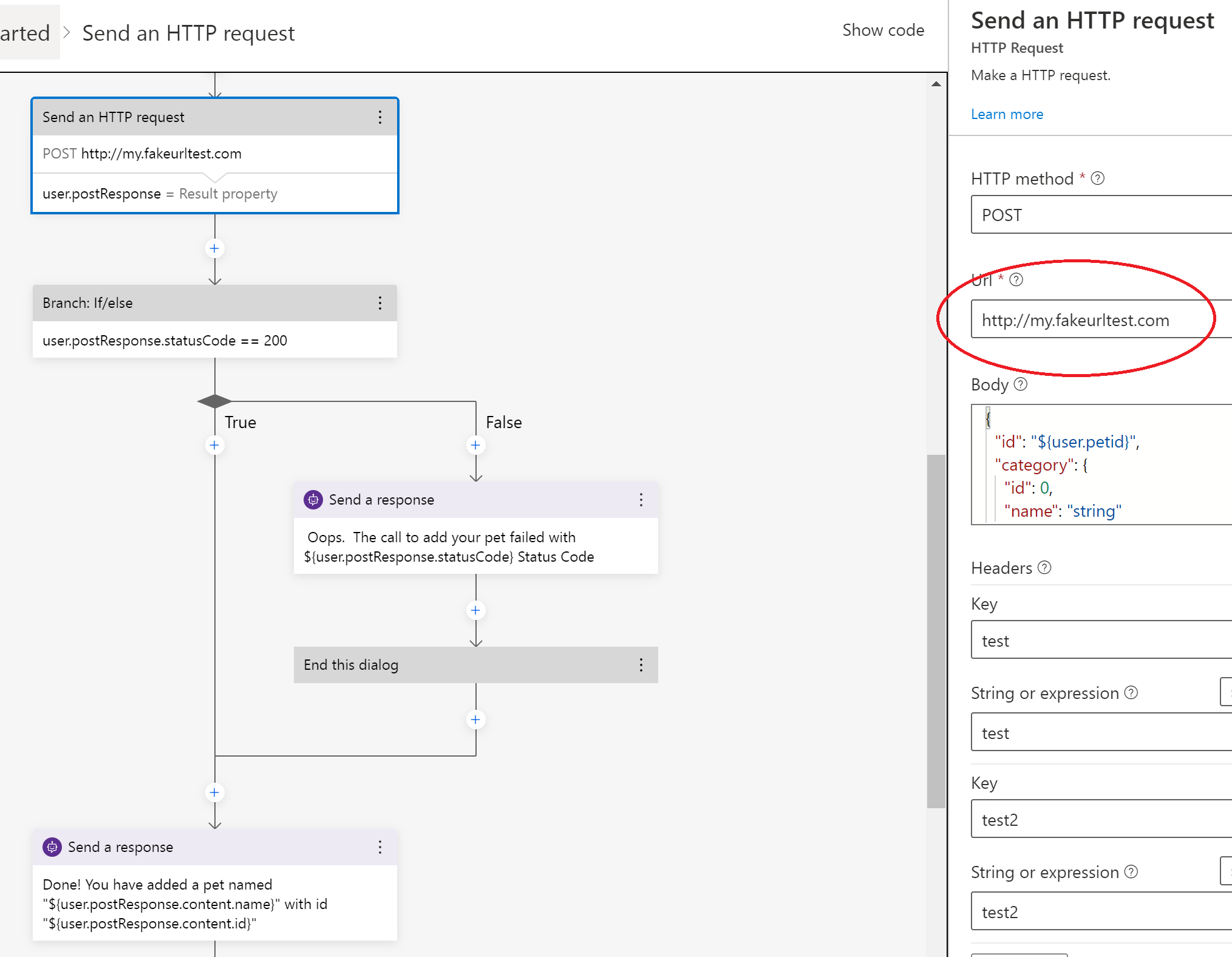Open the HTTP method POST dropdown
This screenshot has width=1232, height=957.
pyautogui.click(x=1100, y=215)
